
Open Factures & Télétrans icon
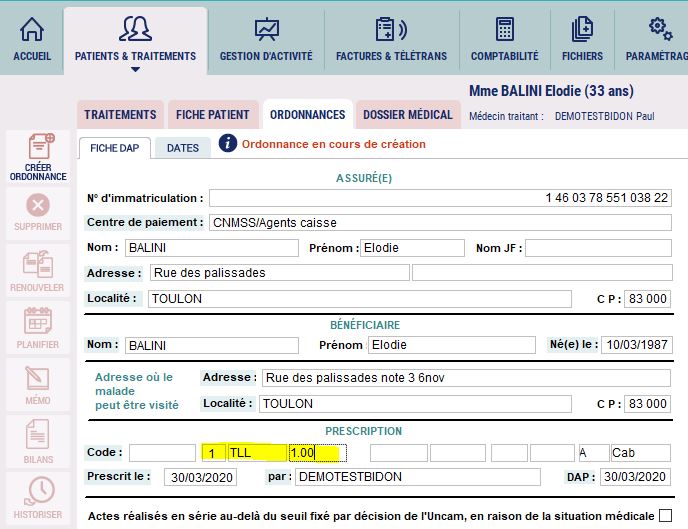coord(391,29)
